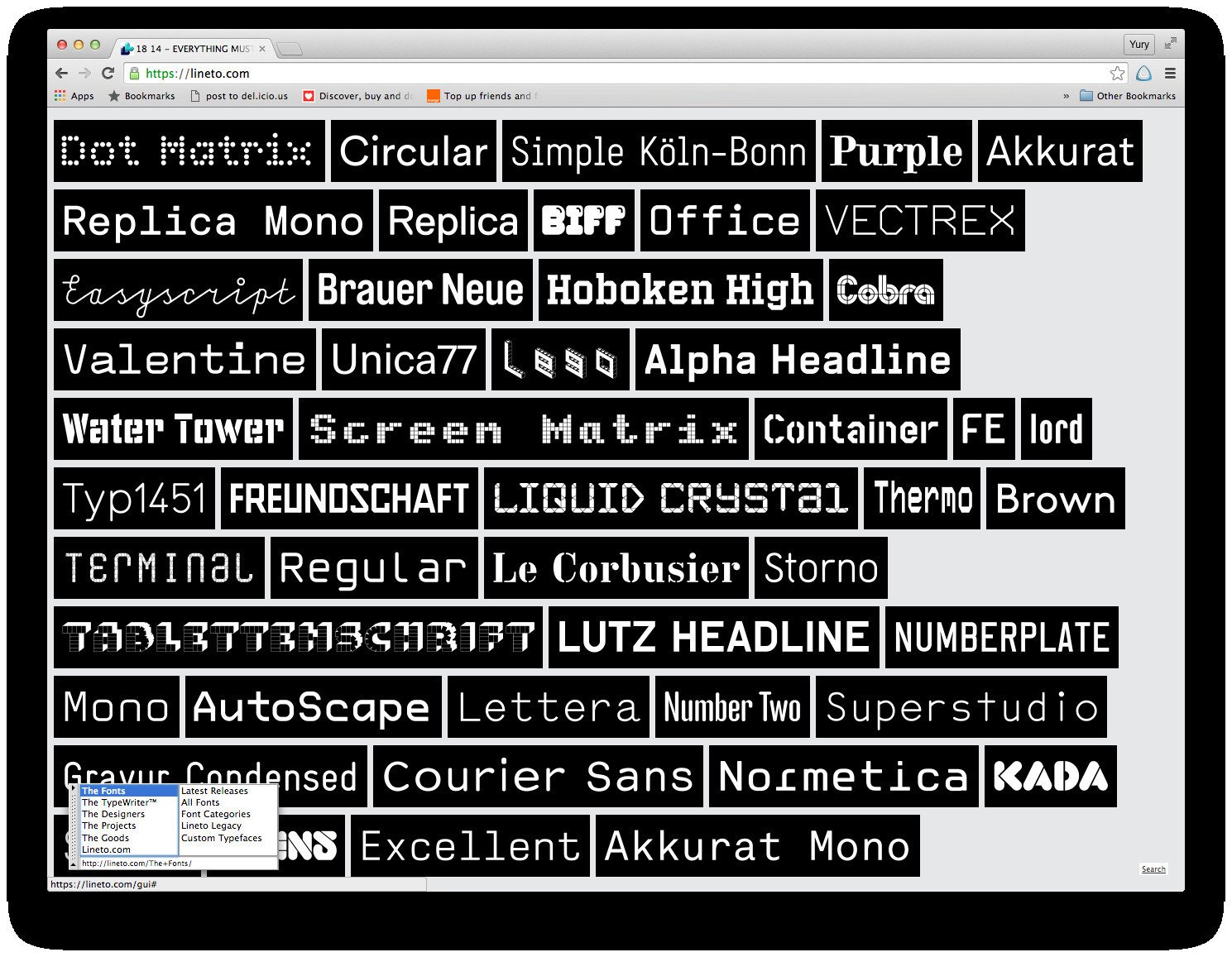Image resolution: width=1232 pixels, height=957 pixels.
Task: Open 'All Fonts' submenu item
Action: pos(228,802)
